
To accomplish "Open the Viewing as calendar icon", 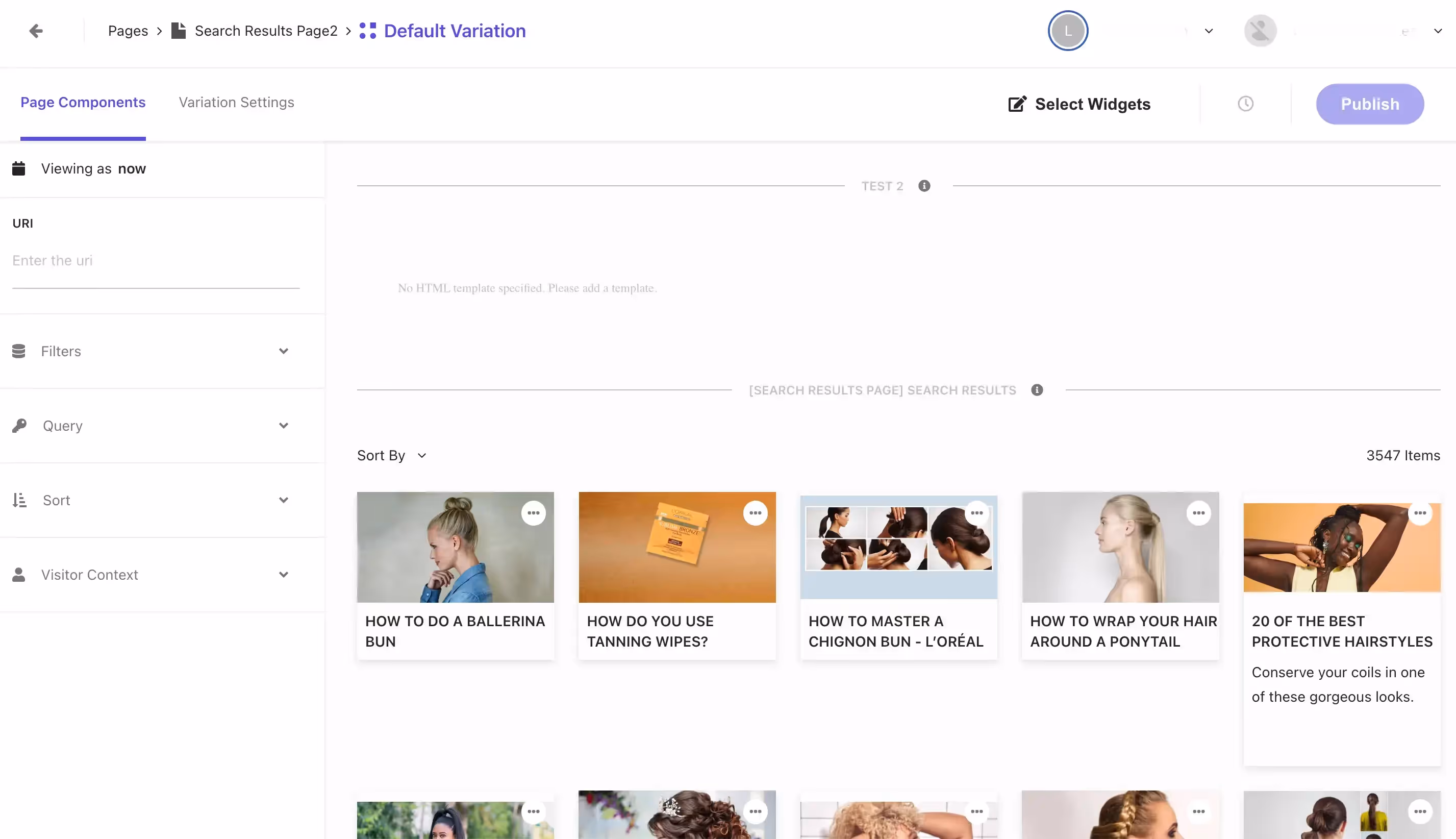I will coord(19,168).
